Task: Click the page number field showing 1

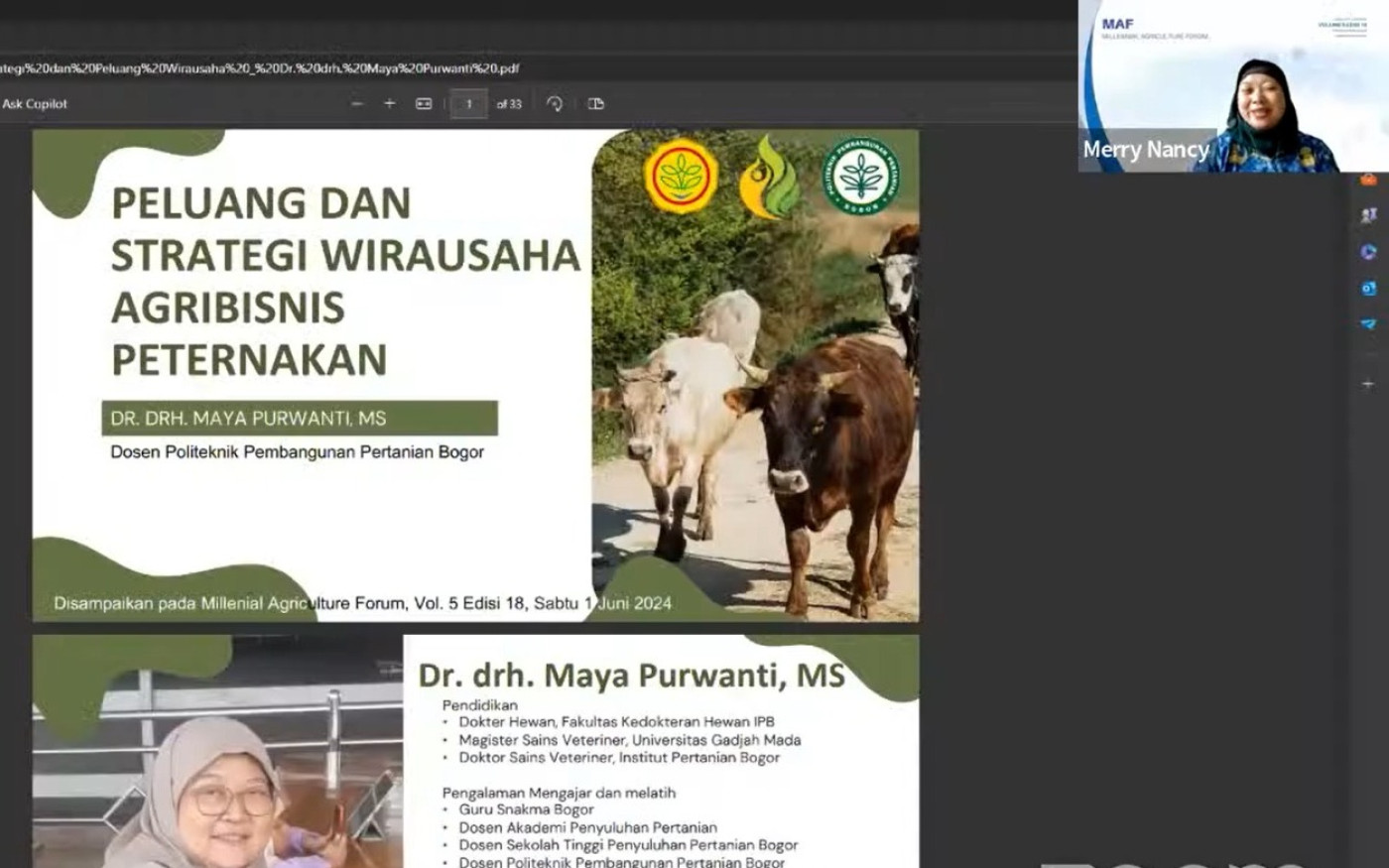Action: (x=469, y=104)
